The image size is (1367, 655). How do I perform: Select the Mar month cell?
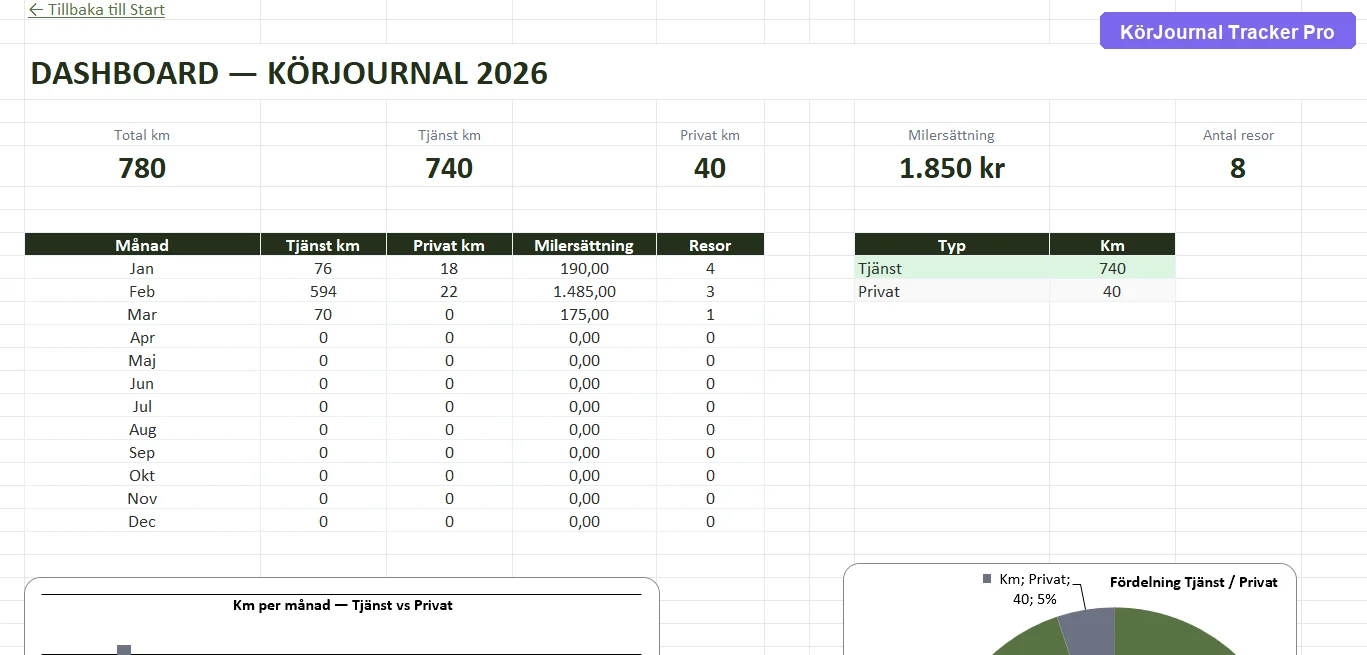click(x=142, y=314)
